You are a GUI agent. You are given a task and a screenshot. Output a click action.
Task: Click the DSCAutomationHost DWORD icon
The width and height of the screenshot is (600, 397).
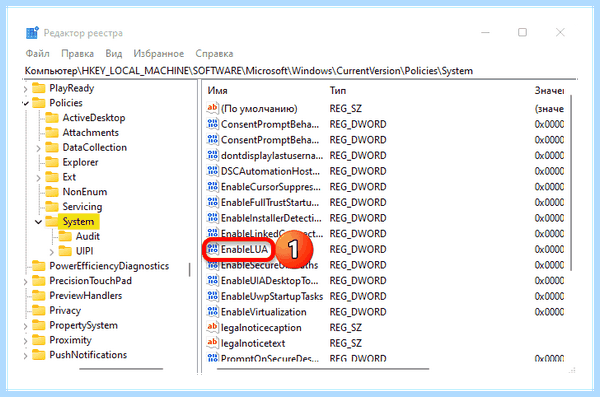click(212, 171)
